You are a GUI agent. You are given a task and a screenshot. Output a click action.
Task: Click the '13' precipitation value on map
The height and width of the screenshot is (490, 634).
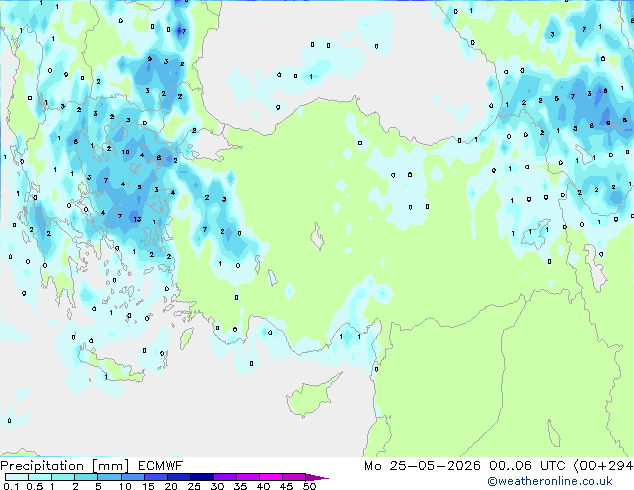coord(137,220)
